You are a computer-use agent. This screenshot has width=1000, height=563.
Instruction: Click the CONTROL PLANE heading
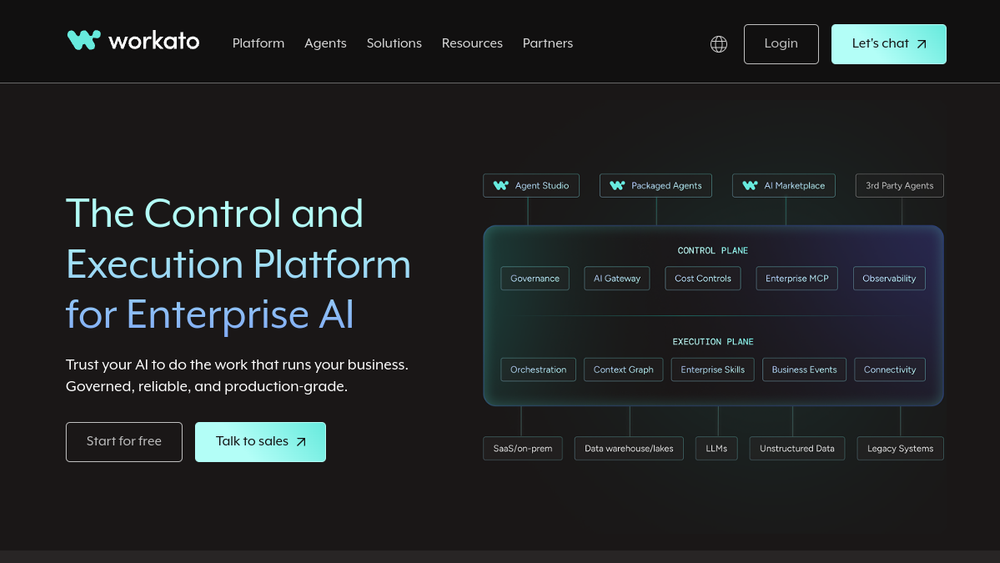point(712,251)
